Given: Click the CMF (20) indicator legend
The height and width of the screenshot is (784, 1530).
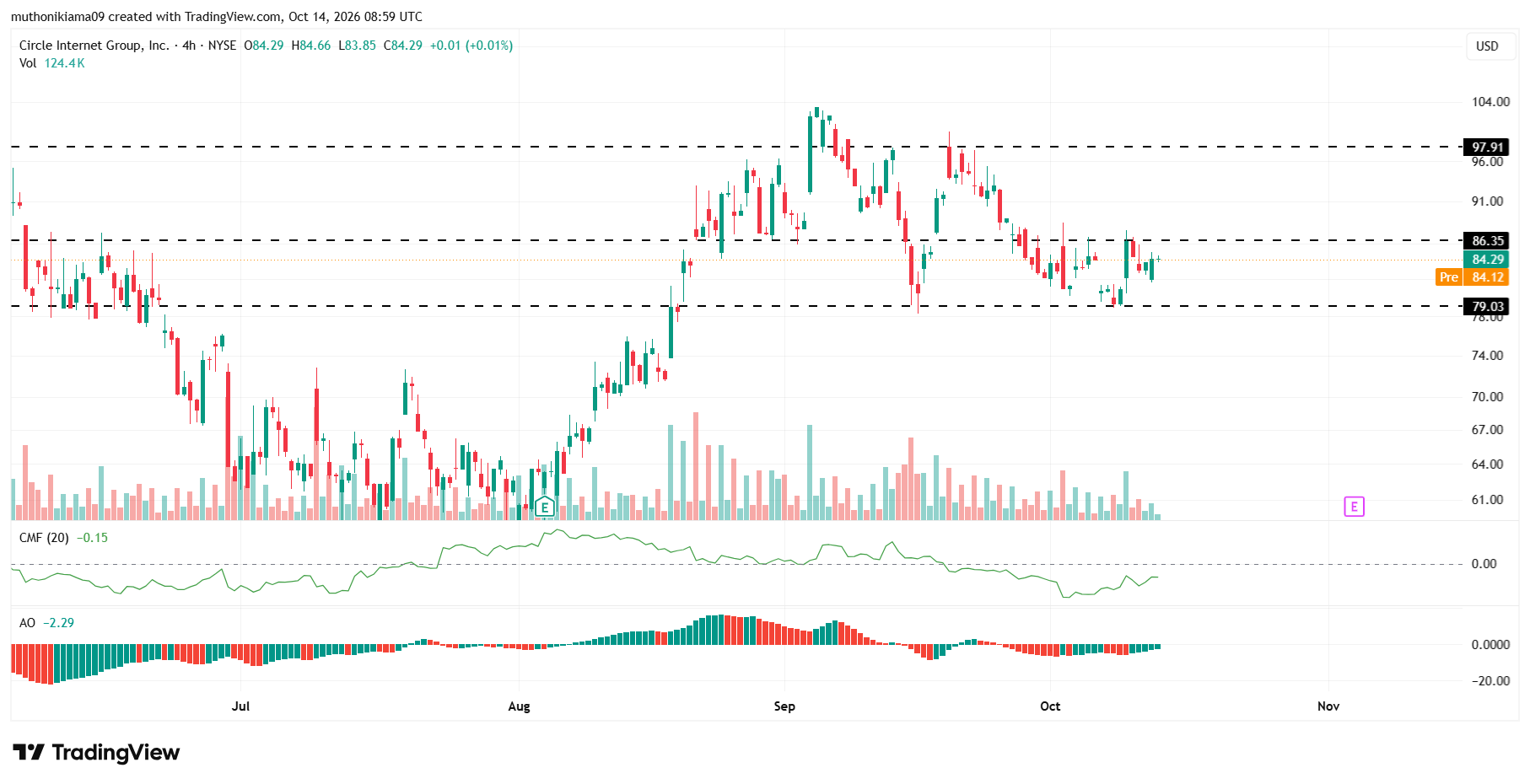Looking at the screenshot, I should (64, 538).
